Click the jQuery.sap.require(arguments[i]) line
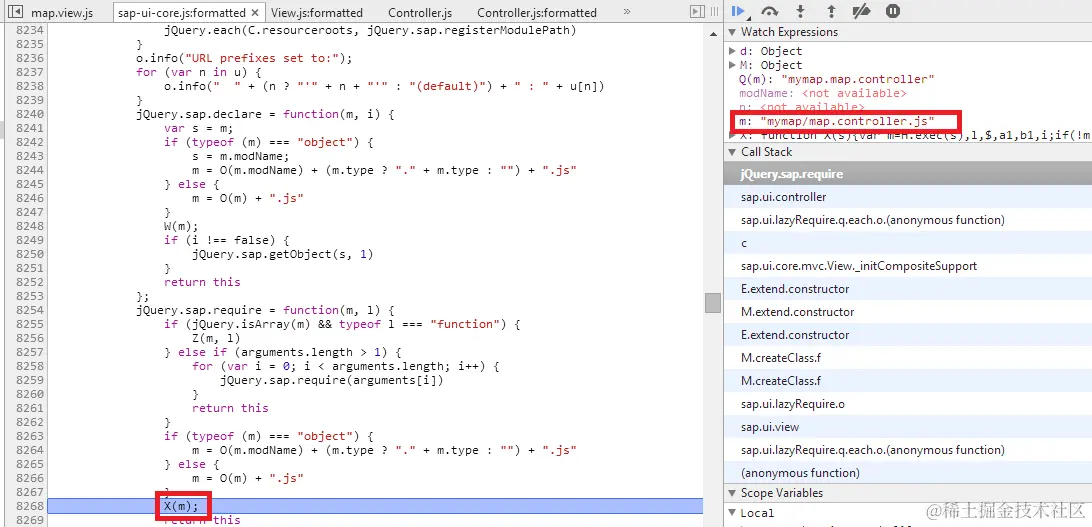 [332, 380]
